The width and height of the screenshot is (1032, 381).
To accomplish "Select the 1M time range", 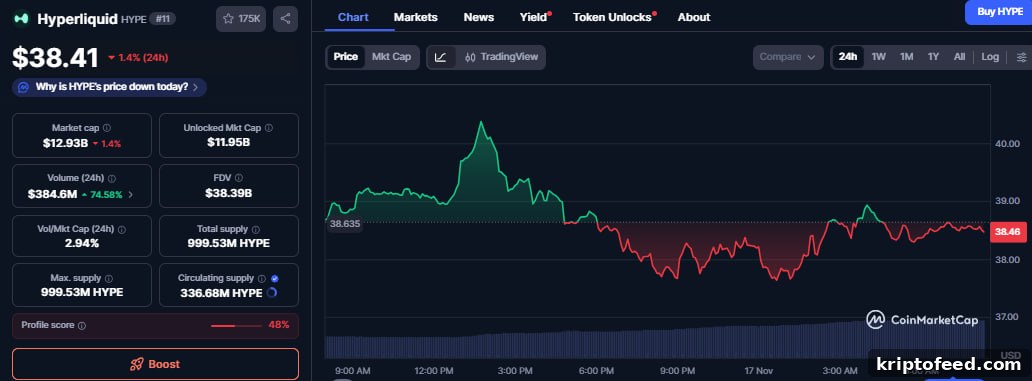I will (906, 57).
